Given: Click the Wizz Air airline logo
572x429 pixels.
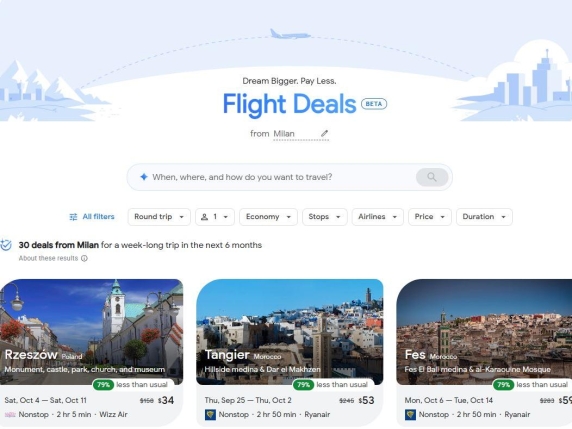Looking at the screenshot, I should pyautogui.click(x=10, y=415).
